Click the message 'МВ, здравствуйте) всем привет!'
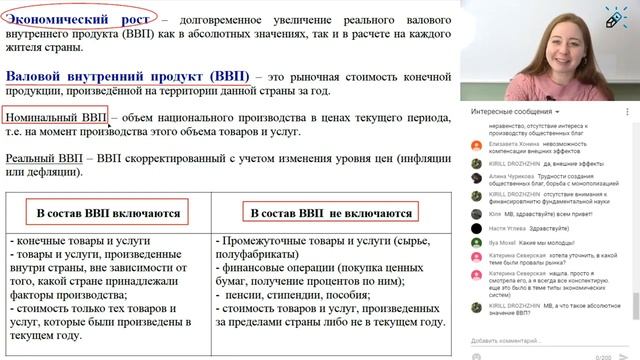This screenshot has height=360, width=640. (x=548, y=214)
